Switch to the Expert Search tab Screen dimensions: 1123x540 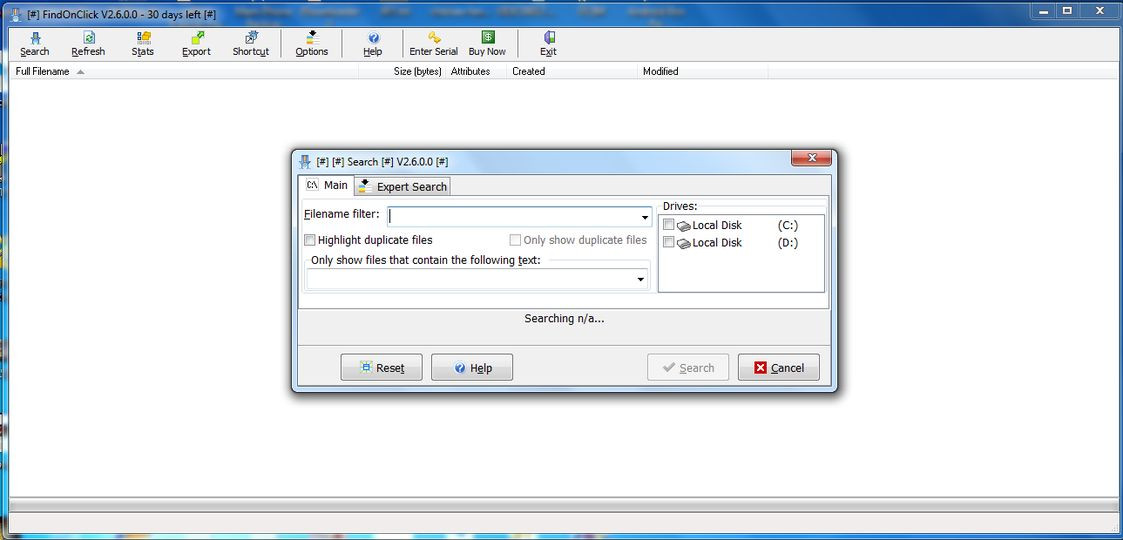(x=403, y=186)
